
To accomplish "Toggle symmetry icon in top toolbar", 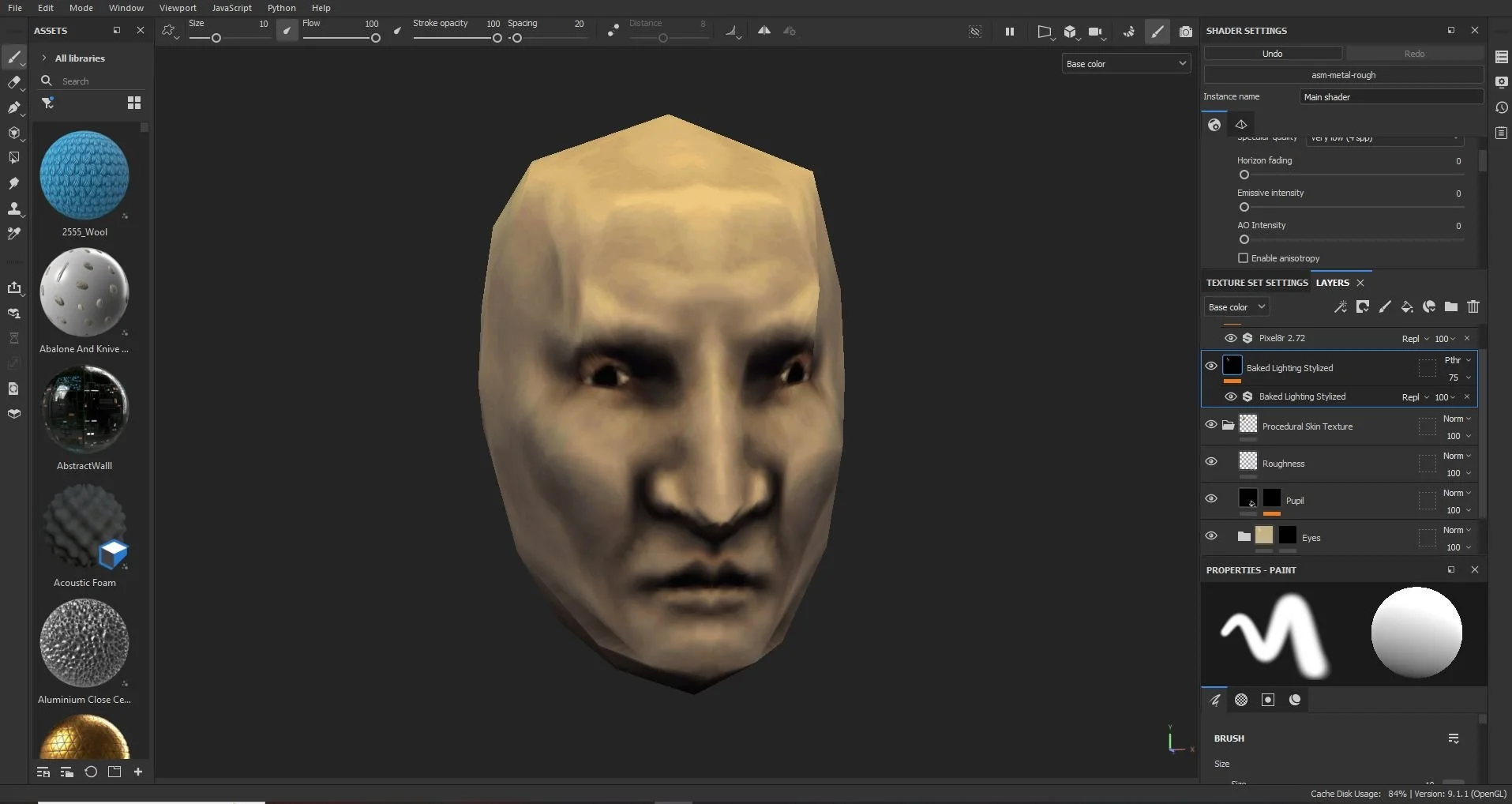I will point(764,31).
